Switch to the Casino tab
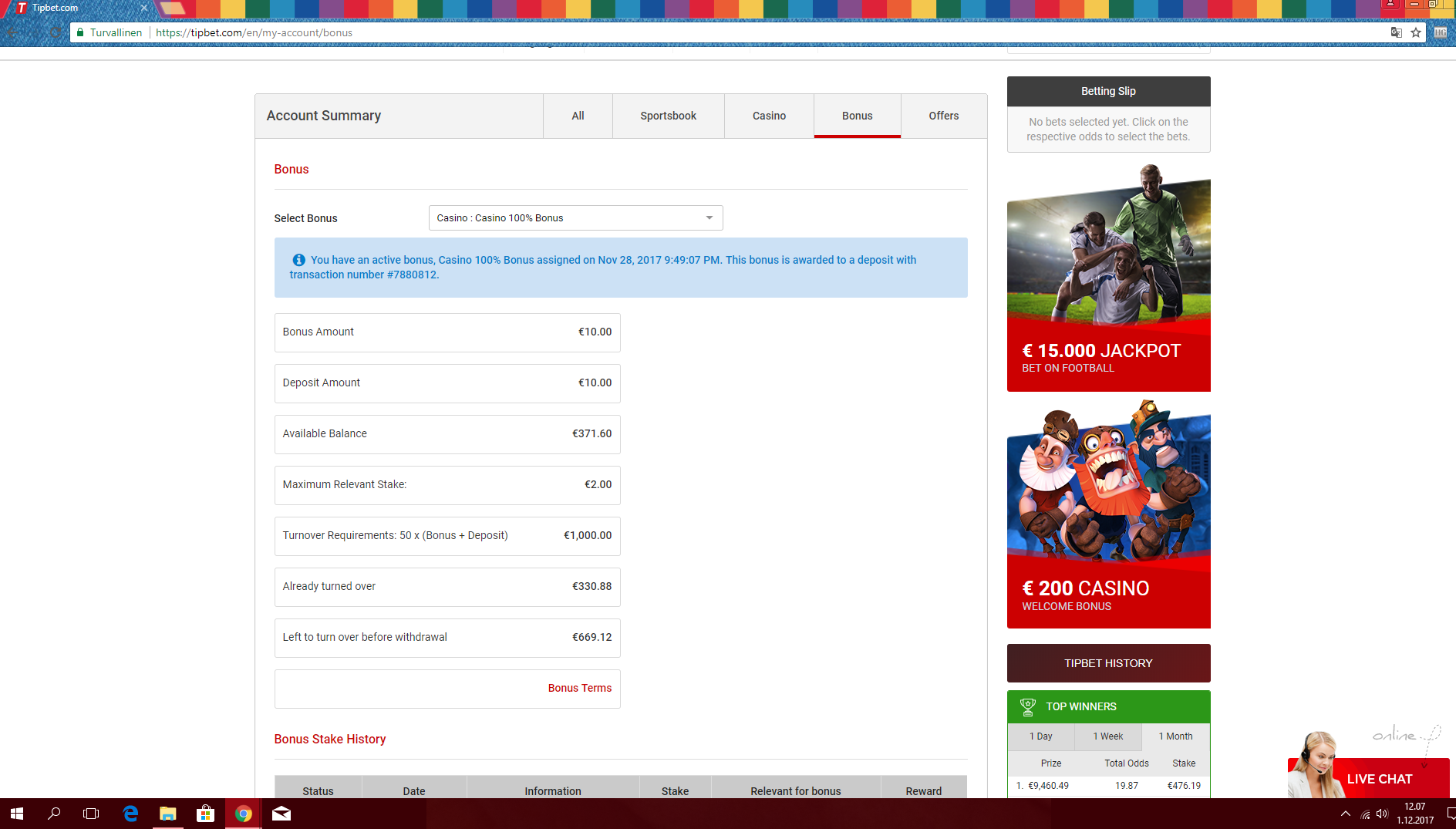Viewport: 1456px width, 829px height. [769, 116]
